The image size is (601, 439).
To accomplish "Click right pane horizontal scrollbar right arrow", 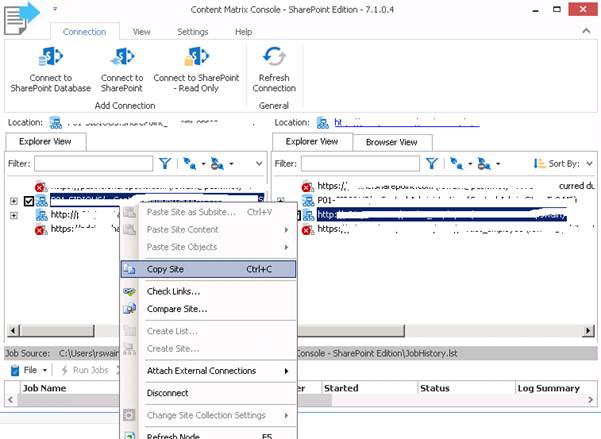I will point(588,330).
